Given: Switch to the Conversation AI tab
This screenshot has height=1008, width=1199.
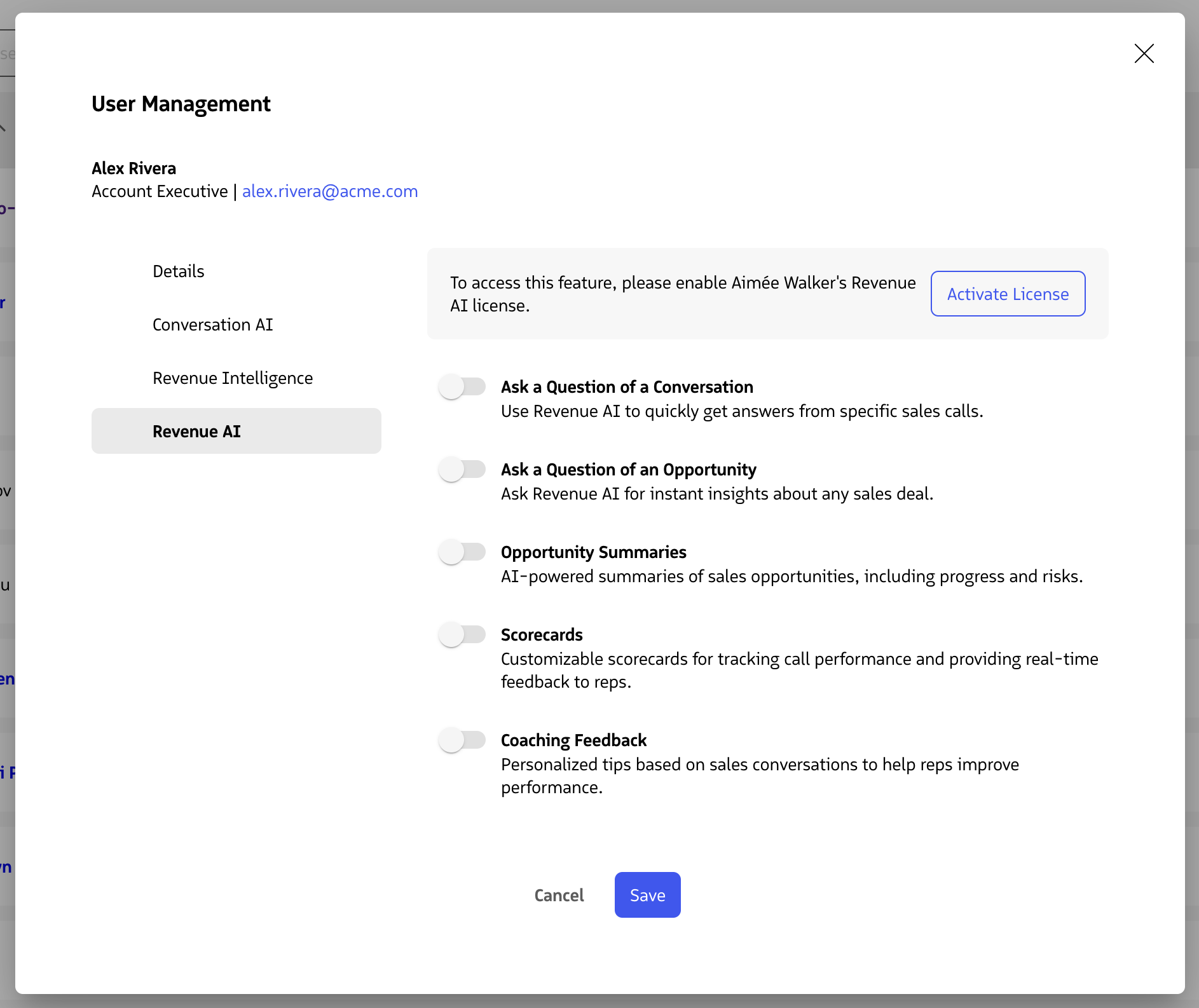Looking at the screenshot, I should [x=212, y=325].
